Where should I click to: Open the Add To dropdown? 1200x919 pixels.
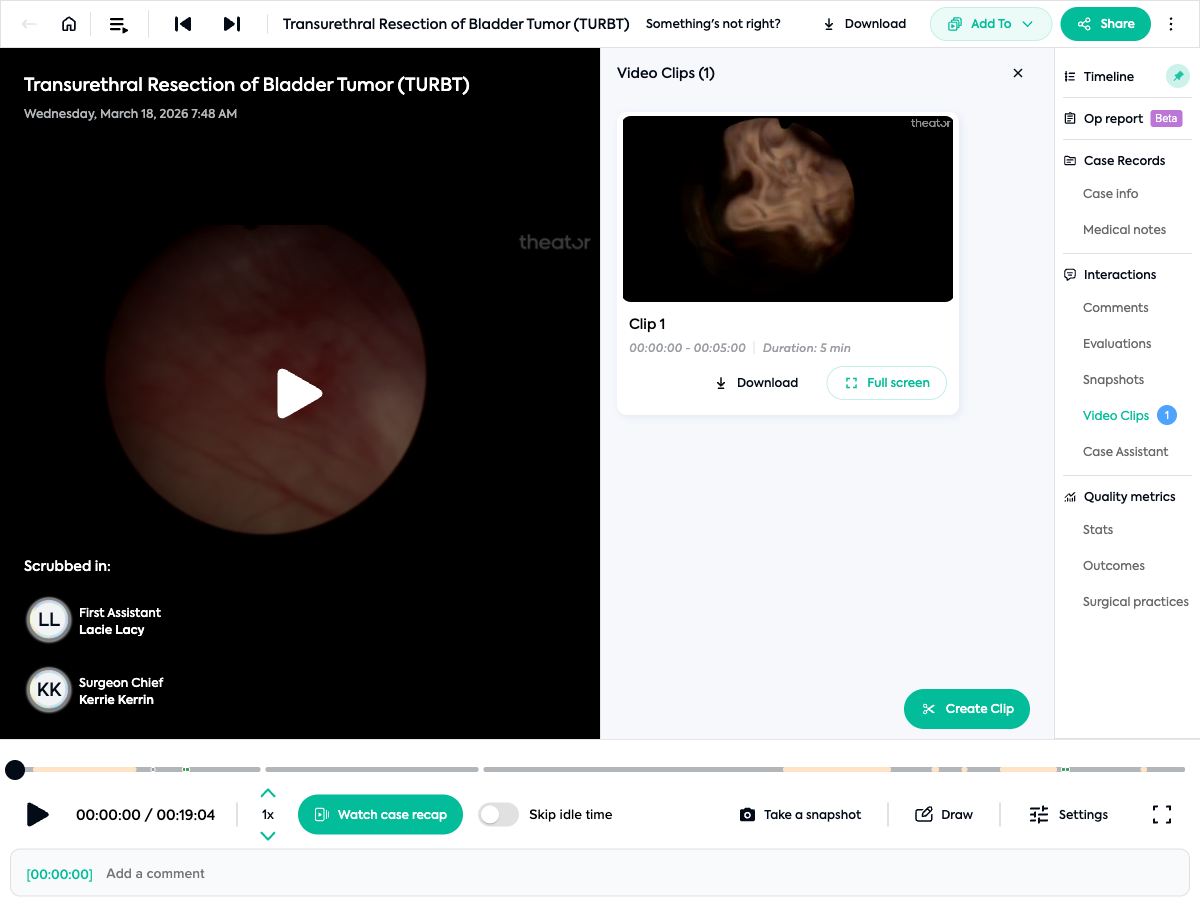[991, 23]
